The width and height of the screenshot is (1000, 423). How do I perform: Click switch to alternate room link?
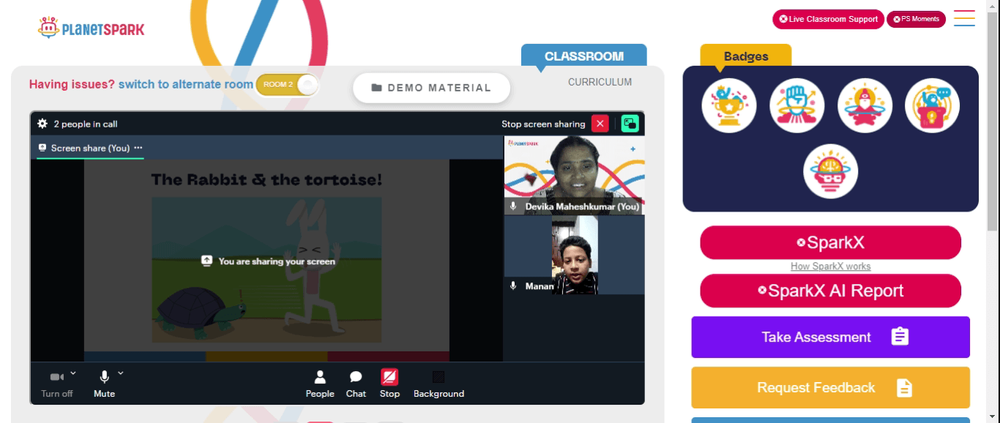186,84
